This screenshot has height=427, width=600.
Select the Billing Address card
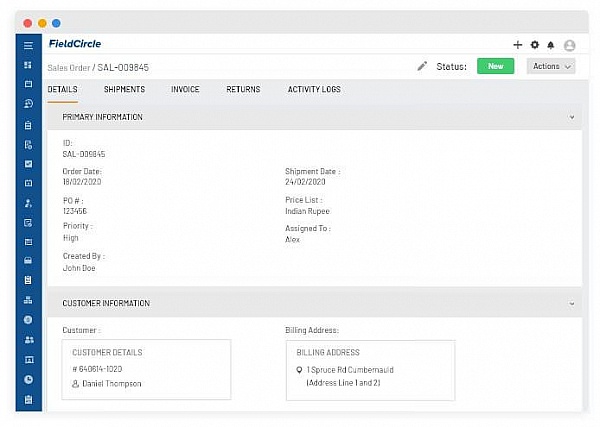click(x=370, y=370)
